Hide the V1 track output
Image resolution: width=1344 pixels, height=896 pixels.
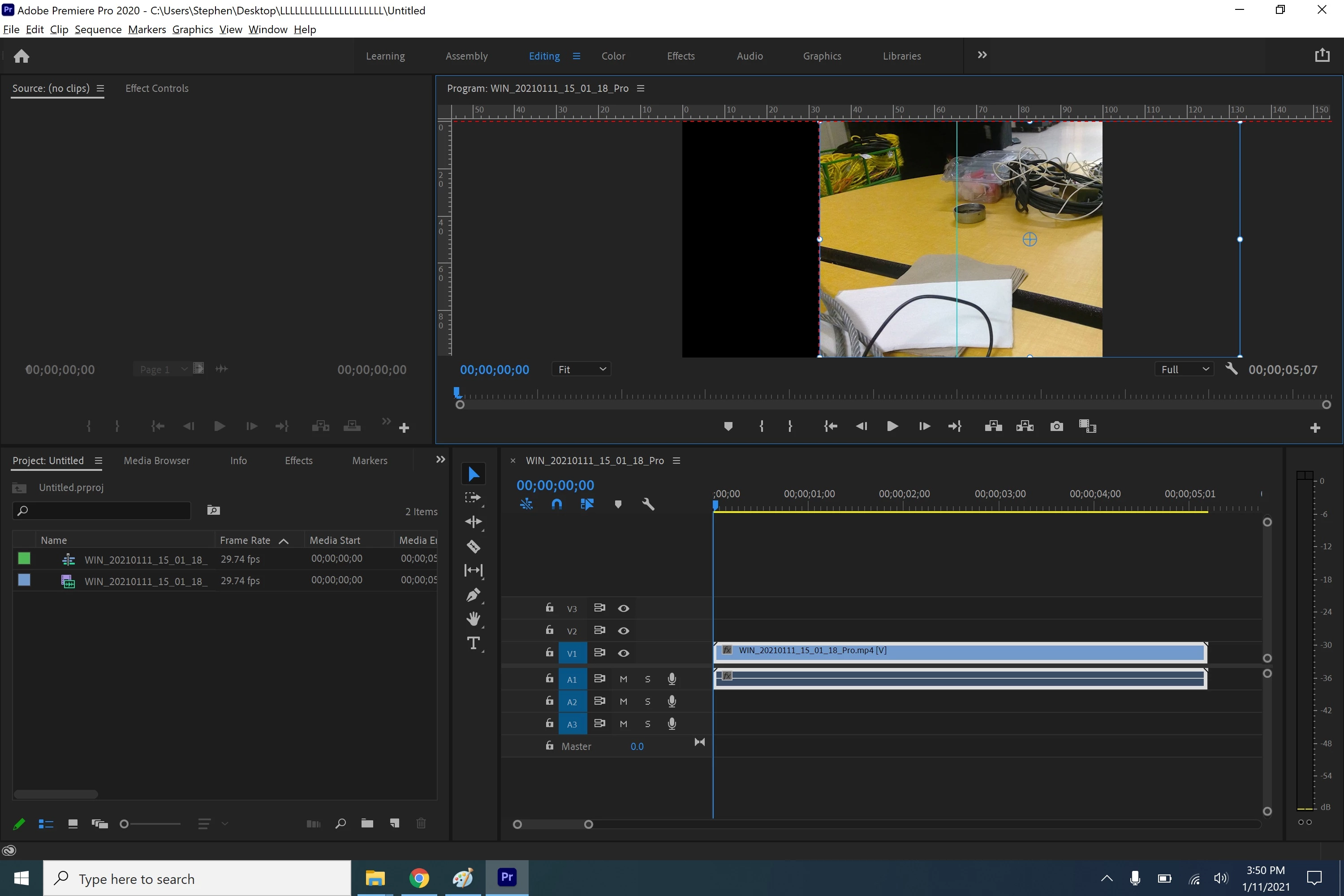pos(624,653)
